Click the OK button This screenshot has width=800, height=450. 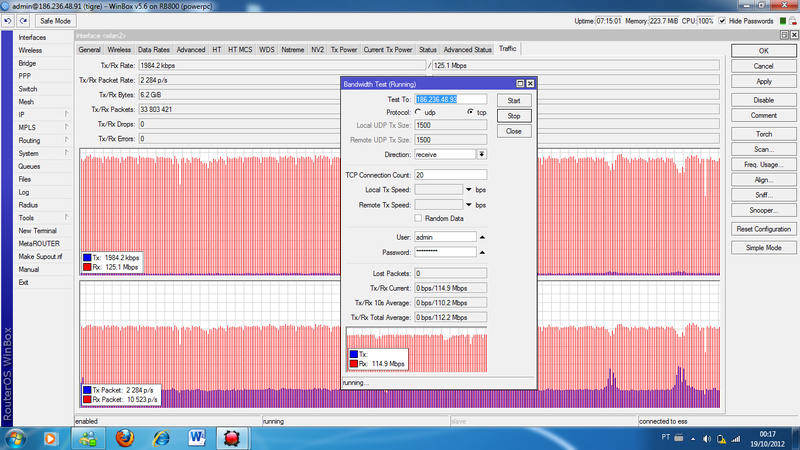point(763,51)
